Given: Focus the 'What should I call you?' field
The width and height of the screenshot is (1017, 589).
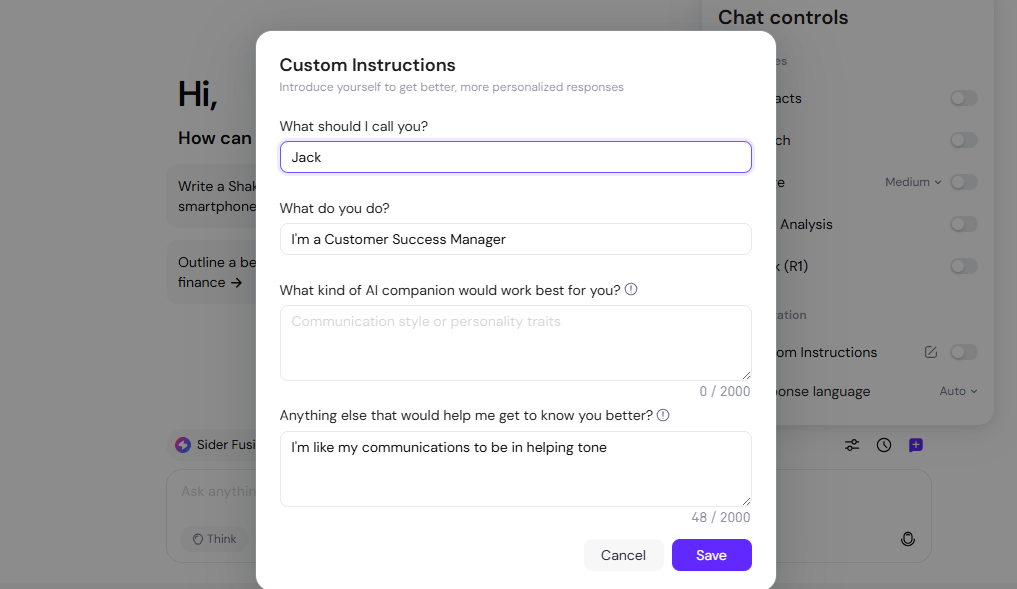Looking at the screenshot, I should coord(515,157).
